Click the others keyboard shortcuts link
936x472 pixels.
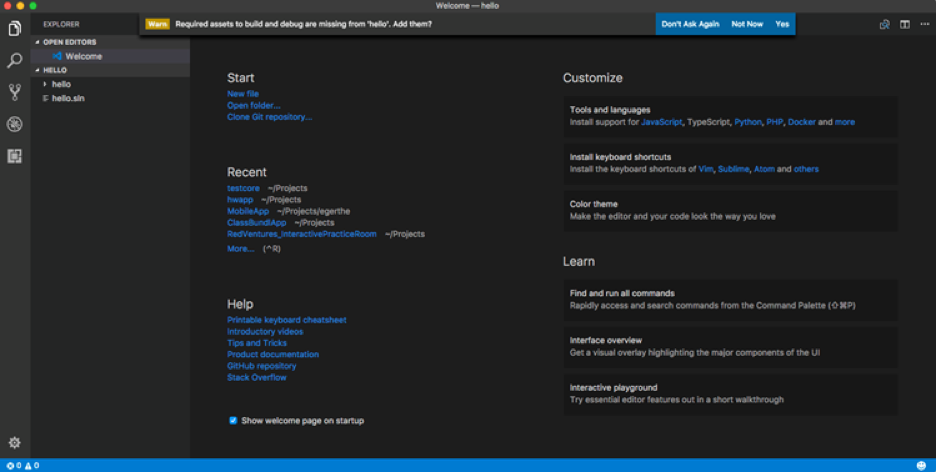point(806,169)
